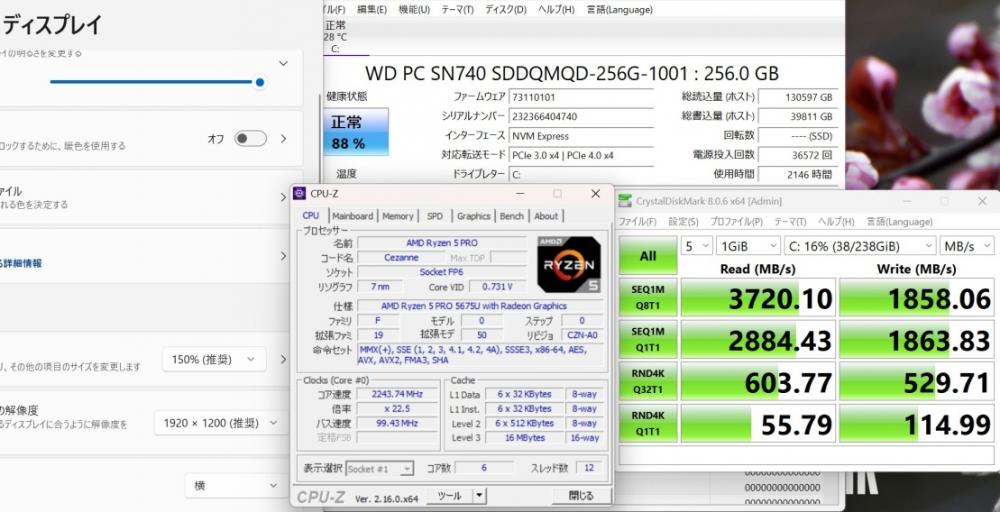
Task: Switch to Mainboard tab in CPU-Z
Action: tap(353, 216)
